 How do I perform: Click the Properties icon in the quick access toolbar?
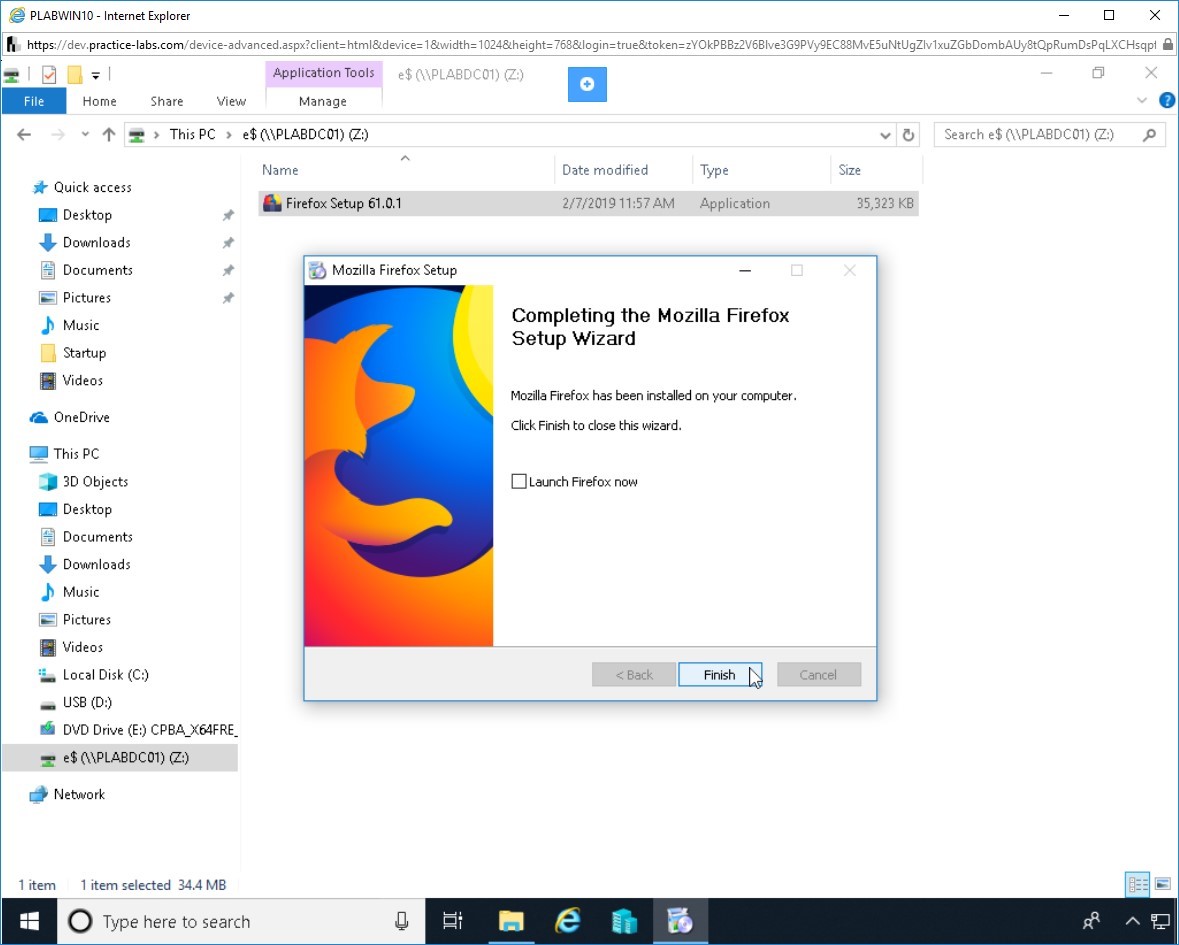49,74
